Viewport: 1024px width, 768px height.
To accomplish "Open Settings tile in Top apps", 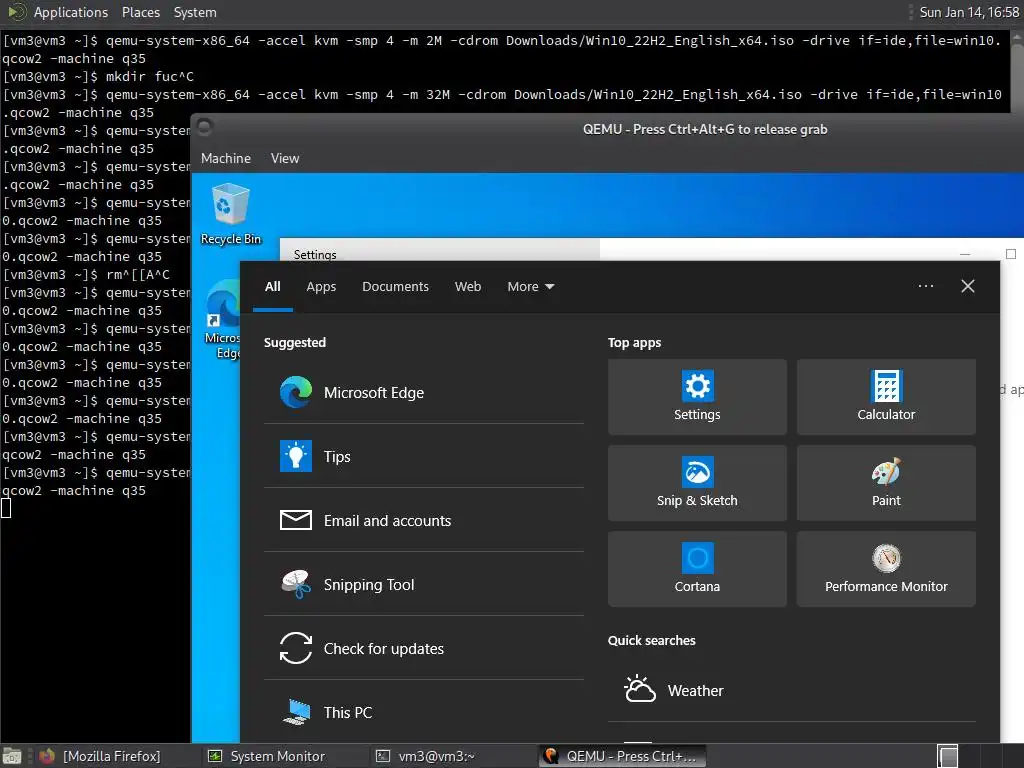I will (x=697, y=397).
